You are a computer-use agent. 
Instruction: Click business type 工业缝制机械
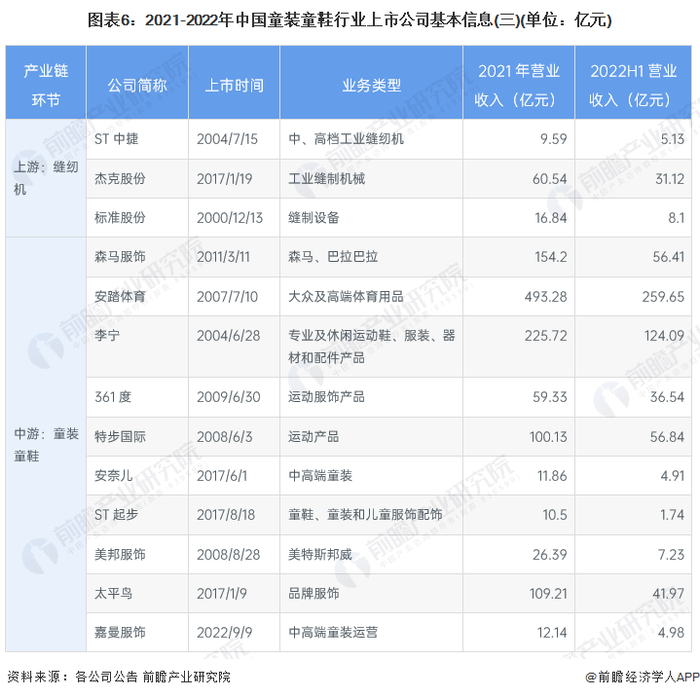(327, 179)
